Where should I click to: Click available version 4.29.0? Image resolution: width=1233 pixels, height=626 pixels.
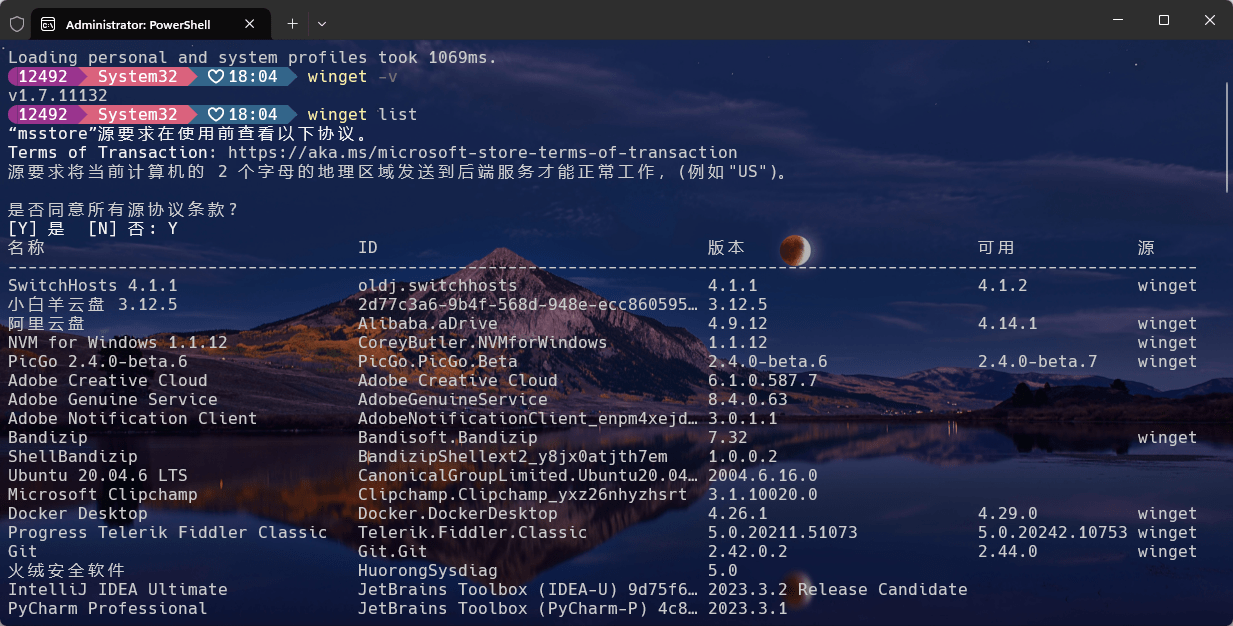click(x=1008, y=514)
